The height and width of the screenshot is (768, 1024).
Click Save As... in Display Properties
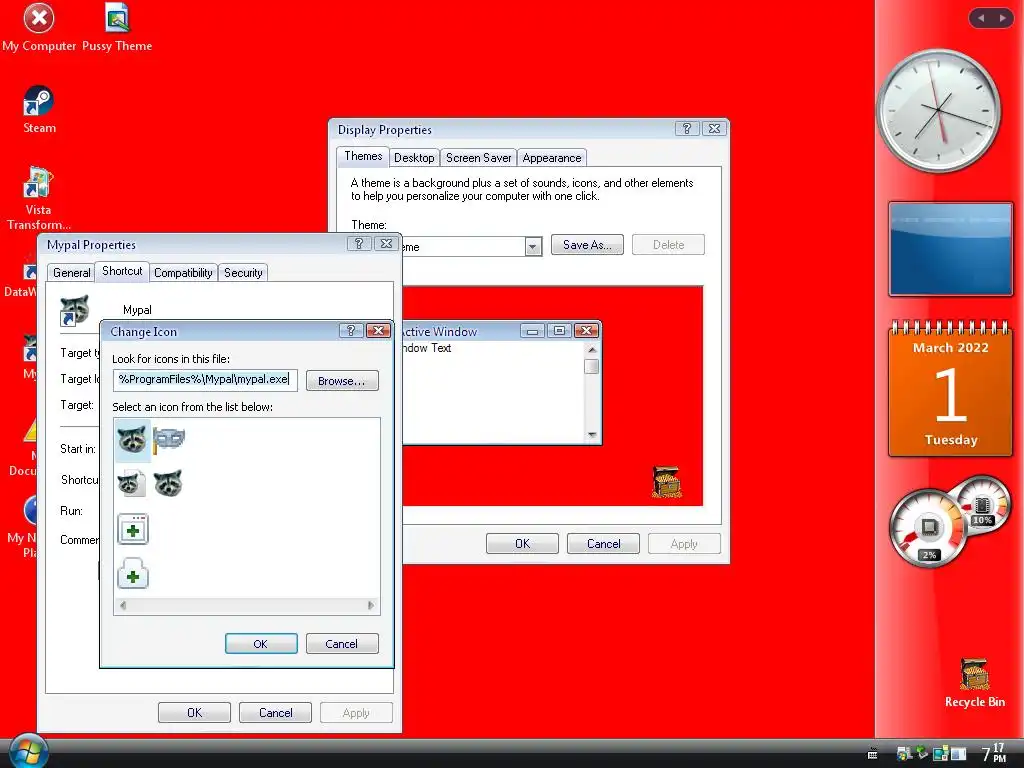tap(587, 245)
